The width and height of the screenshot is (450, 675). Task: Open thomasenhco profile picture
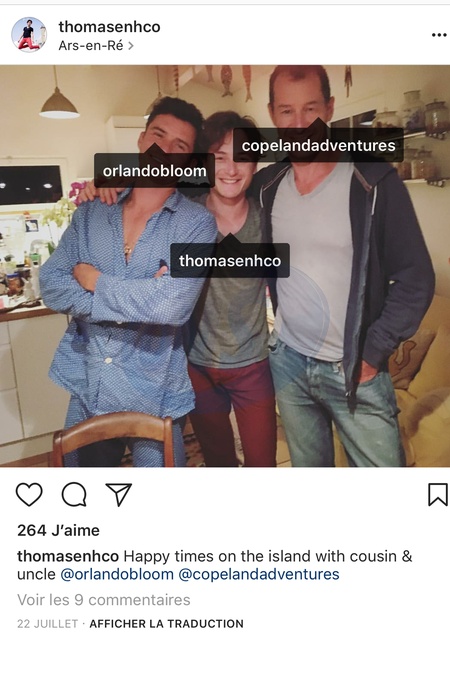pyautogui.click(x=29, y=35)
